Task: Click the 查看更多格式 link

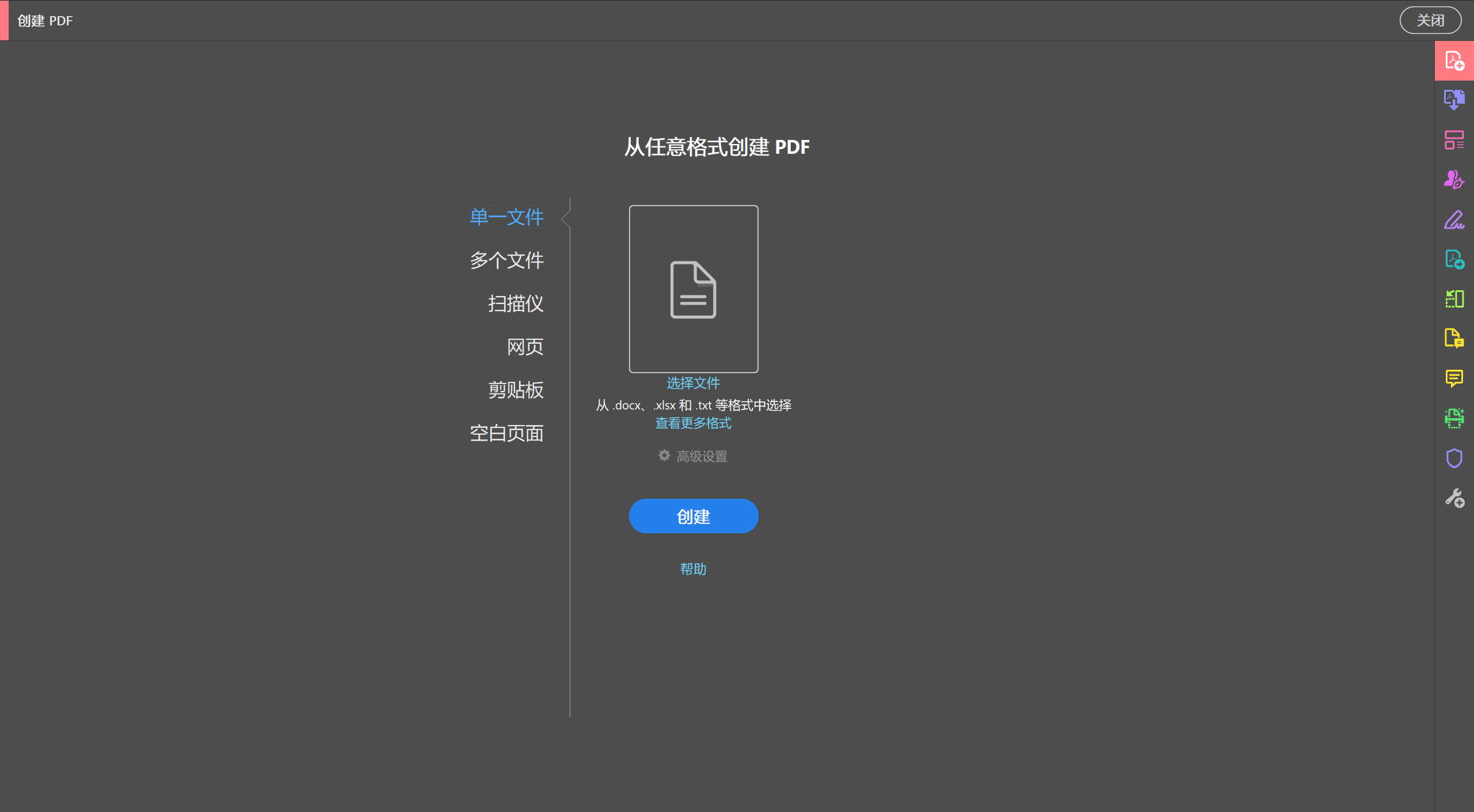Action: point(693,423)
